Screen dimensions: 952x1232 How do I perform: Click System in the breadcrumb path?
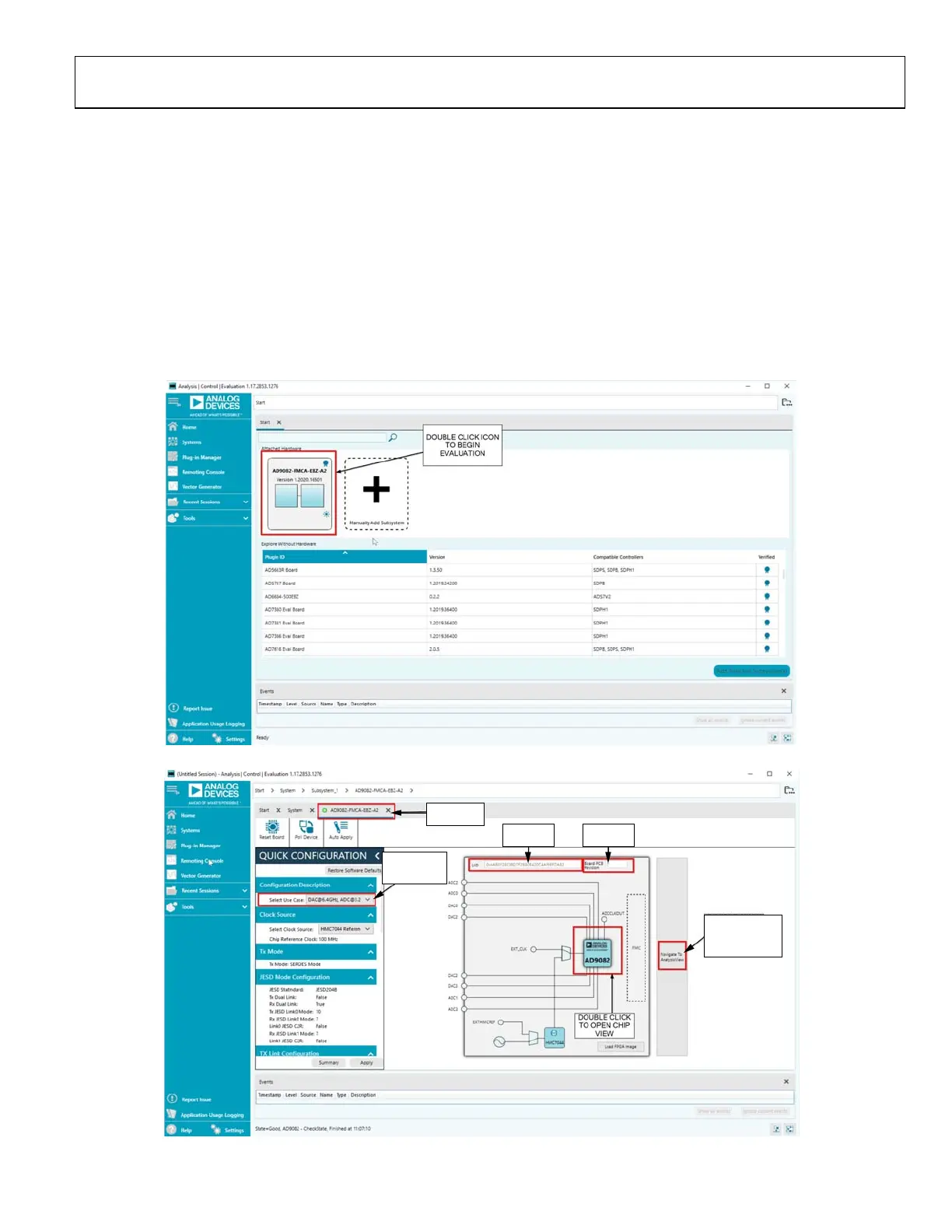coord(288,790)
